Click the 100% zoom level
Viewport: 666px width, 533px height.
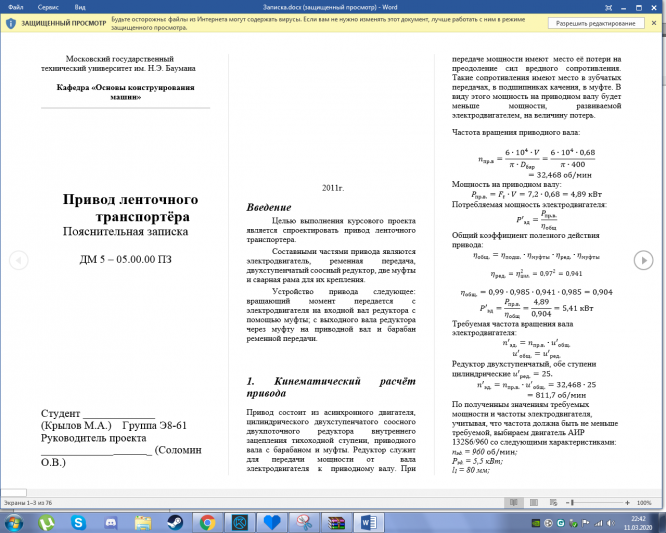click(x=644, y=502)
